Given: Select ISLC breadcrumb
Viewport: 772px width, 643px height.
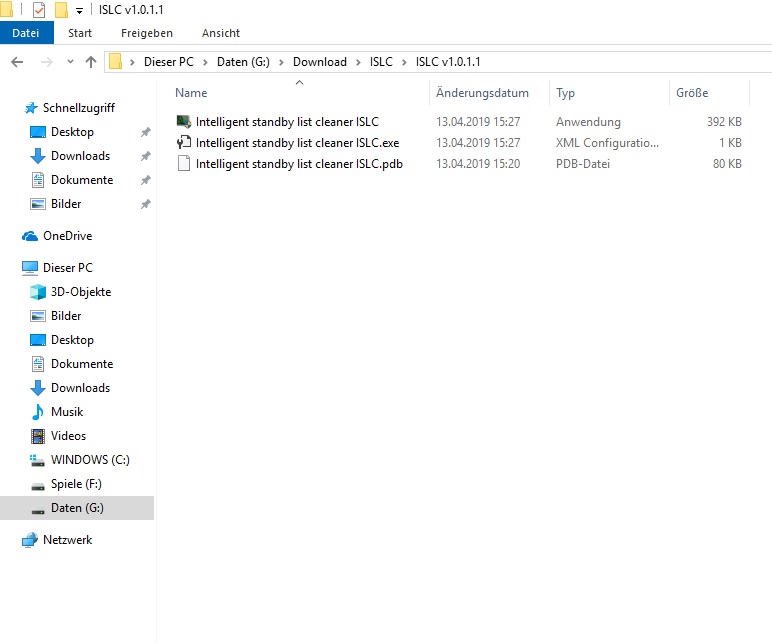Looking at the screenshot, I should 381,62.
